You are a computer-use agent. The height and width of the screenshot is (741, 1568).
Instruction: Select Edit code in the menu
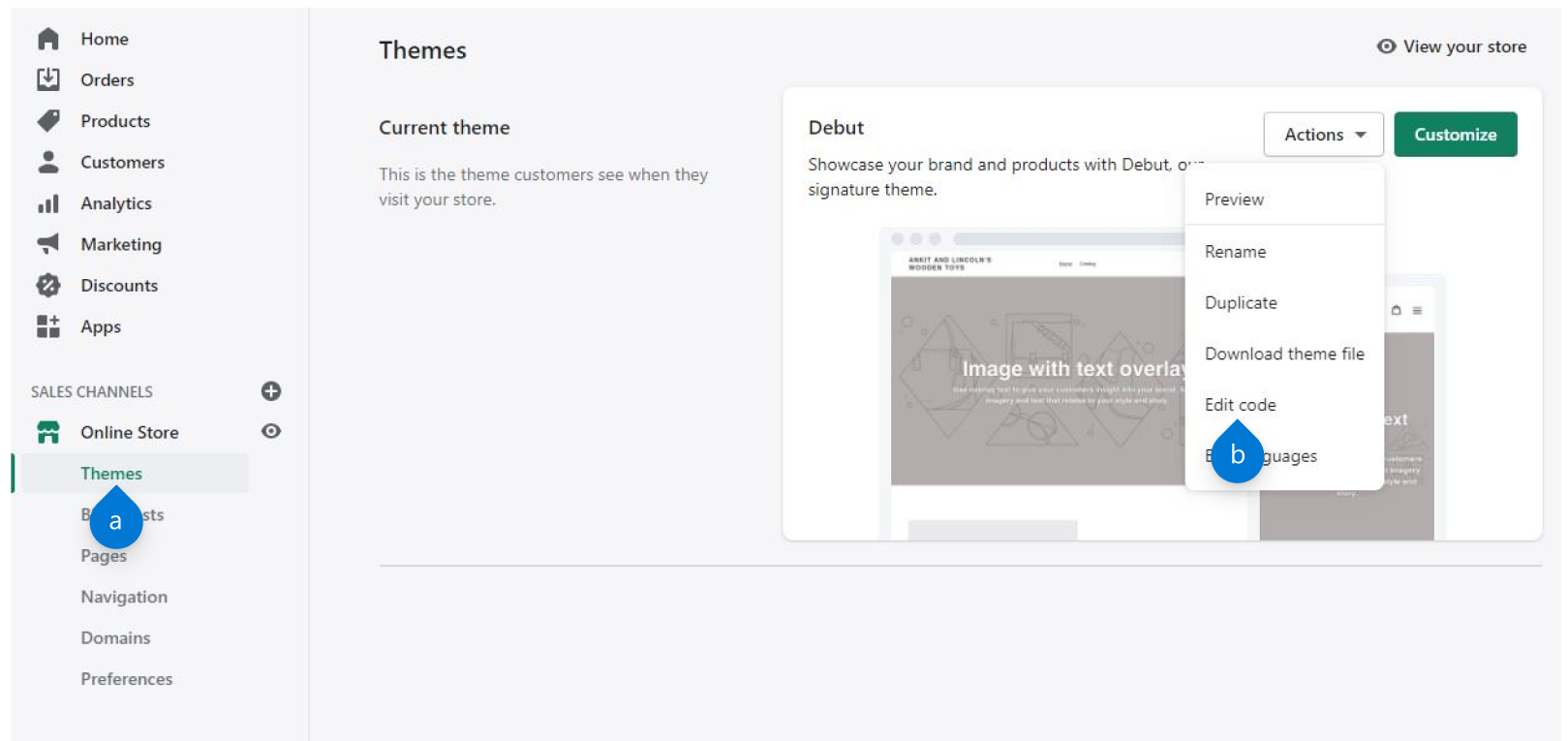[x=1284, y=405]
